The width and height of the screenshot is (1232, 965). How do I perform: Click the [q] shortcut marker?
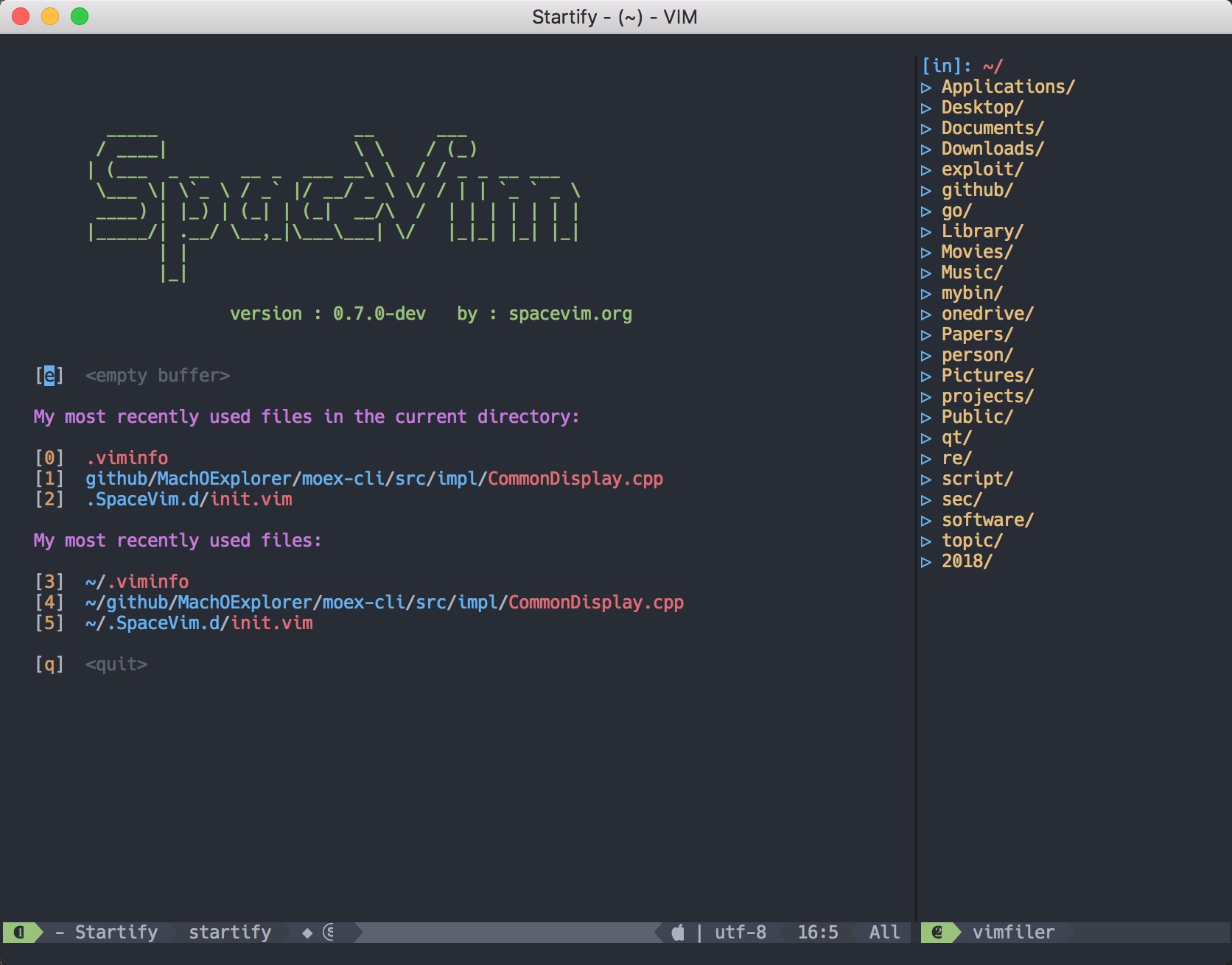pyautogui.click(x=49, y=664)
